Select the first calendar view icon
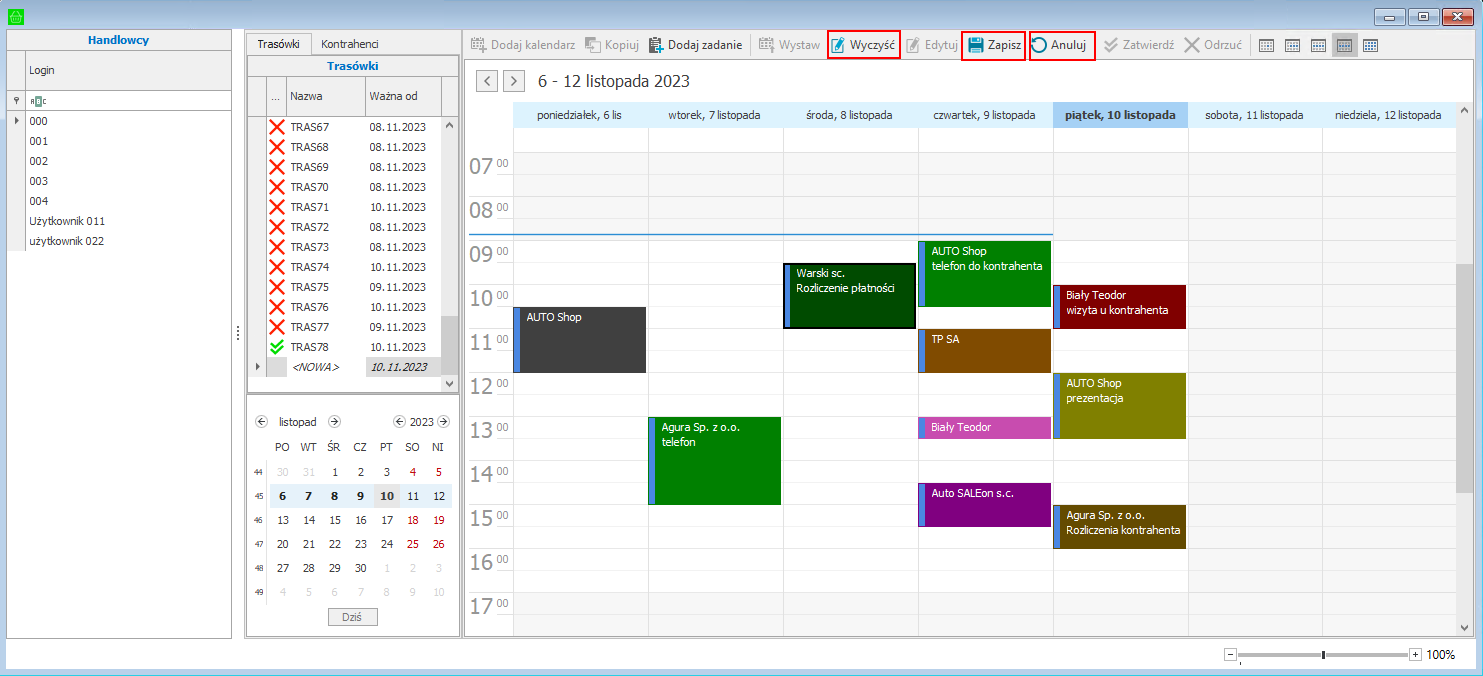Image resolution: width=1483 pixels, height=676 pixels. 1266,45
